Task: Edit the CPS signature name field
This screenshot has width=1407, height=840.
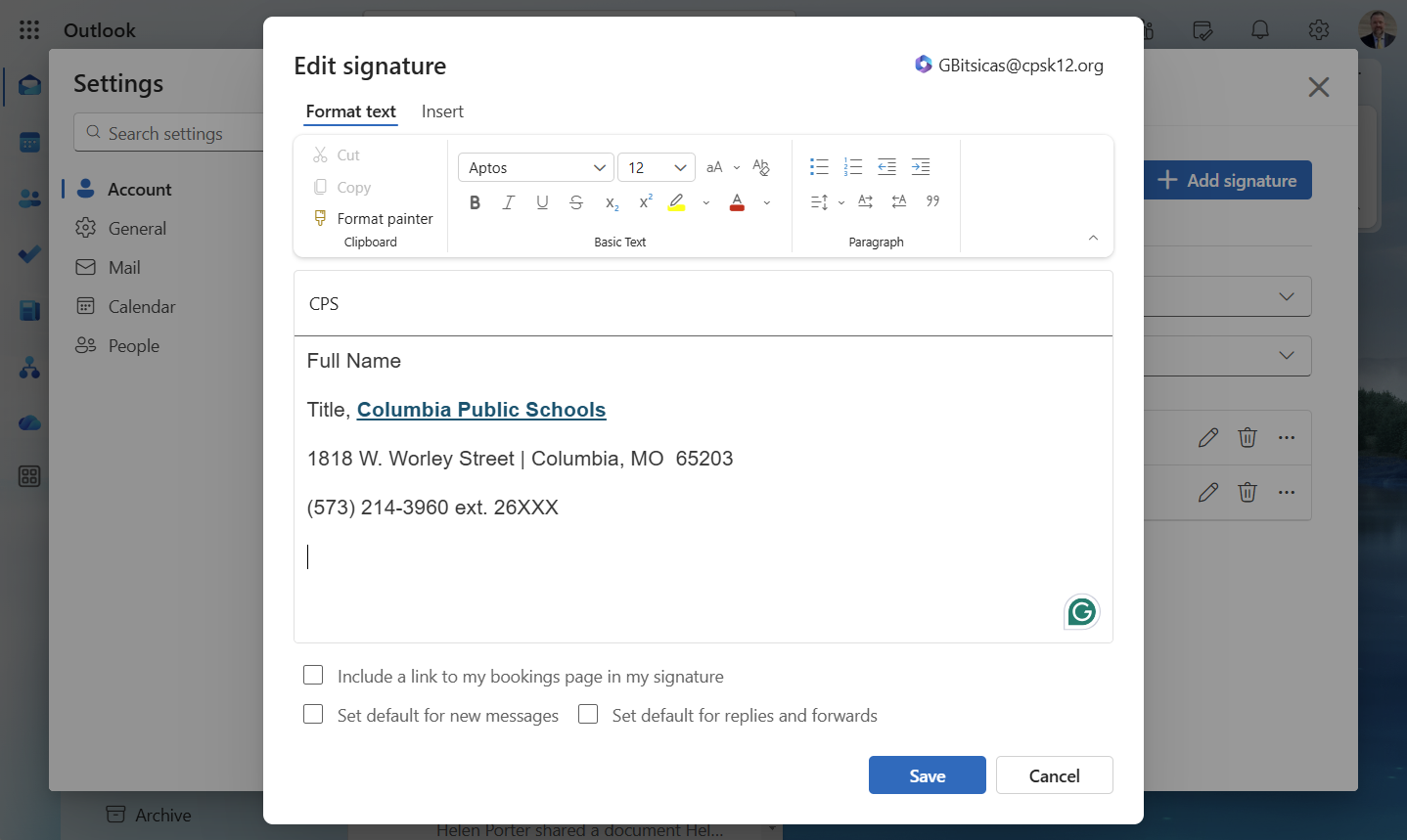Action: [x=703, y=303]
